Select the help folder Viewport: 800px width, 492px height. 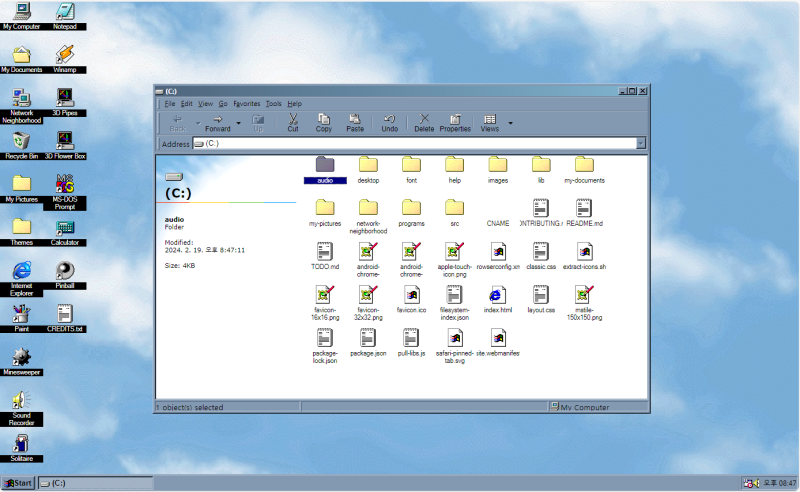[x=455, y=170]
